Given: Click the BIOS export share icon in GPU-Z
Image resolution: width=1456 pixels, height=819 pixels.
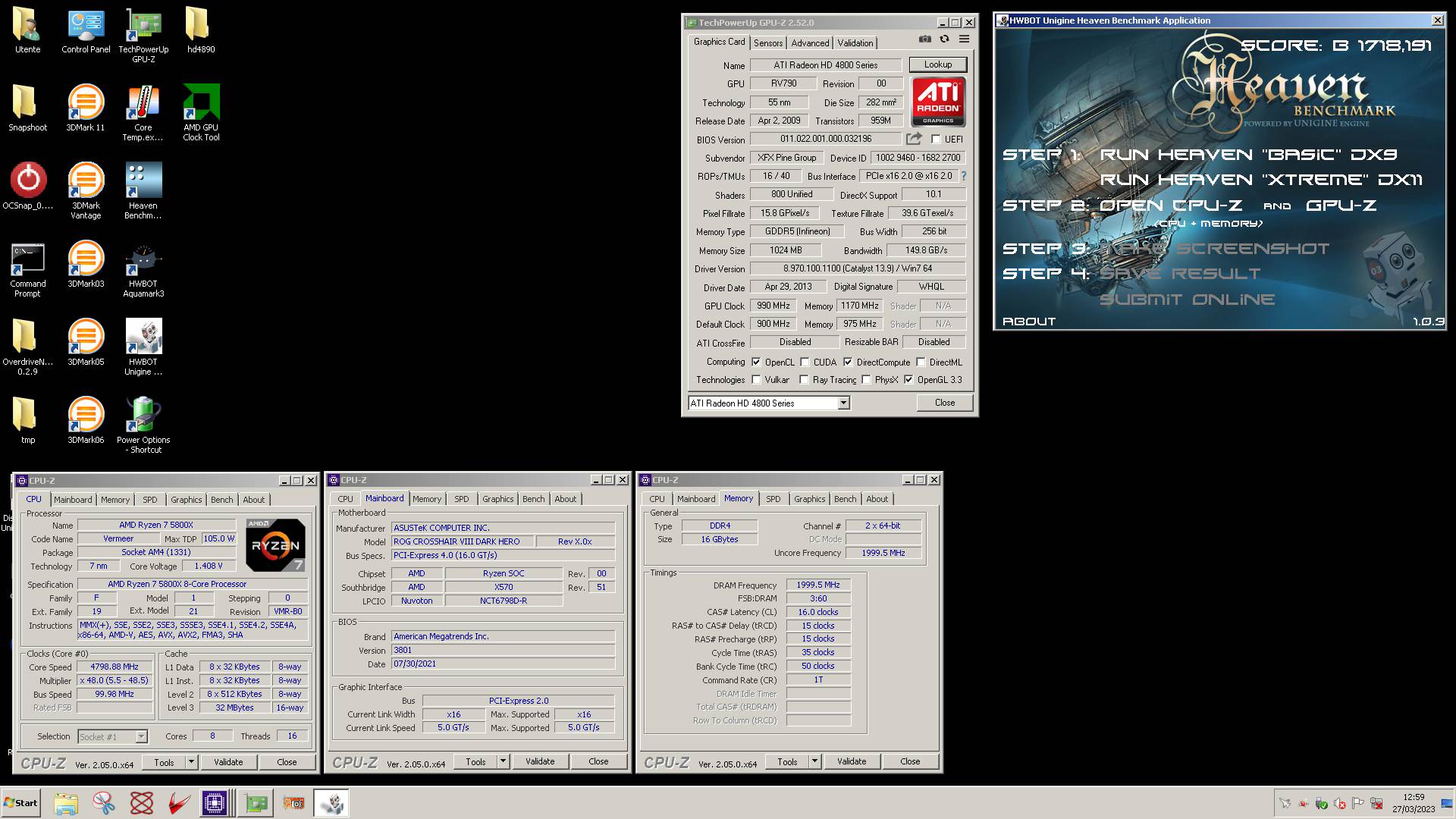Looking at the screenshot, I should click(x=914, y=139).
